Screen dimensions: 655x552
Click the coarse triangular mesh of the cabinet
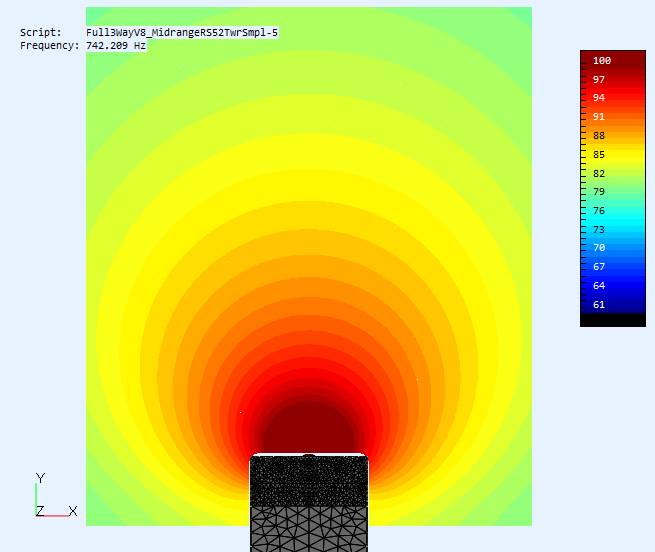point(309,529)
